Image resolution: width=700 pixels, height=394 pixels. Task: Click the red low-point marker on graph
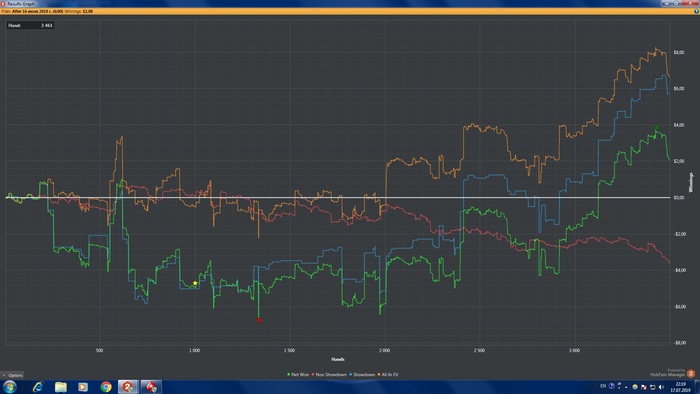pyautogui.click(x=259, y=320)
